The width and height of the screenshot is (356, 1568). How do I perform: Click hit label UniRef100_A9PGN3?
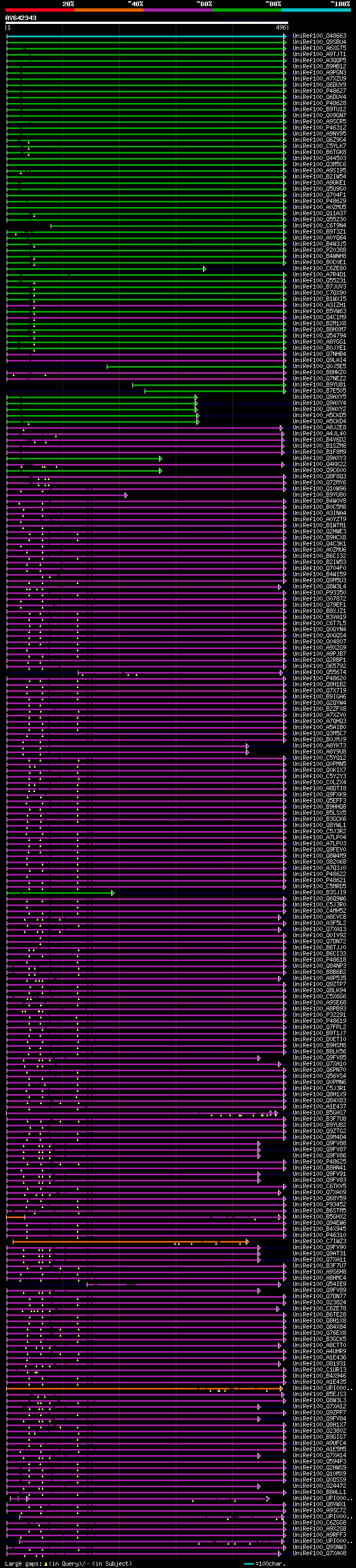(x=319, y=72)
